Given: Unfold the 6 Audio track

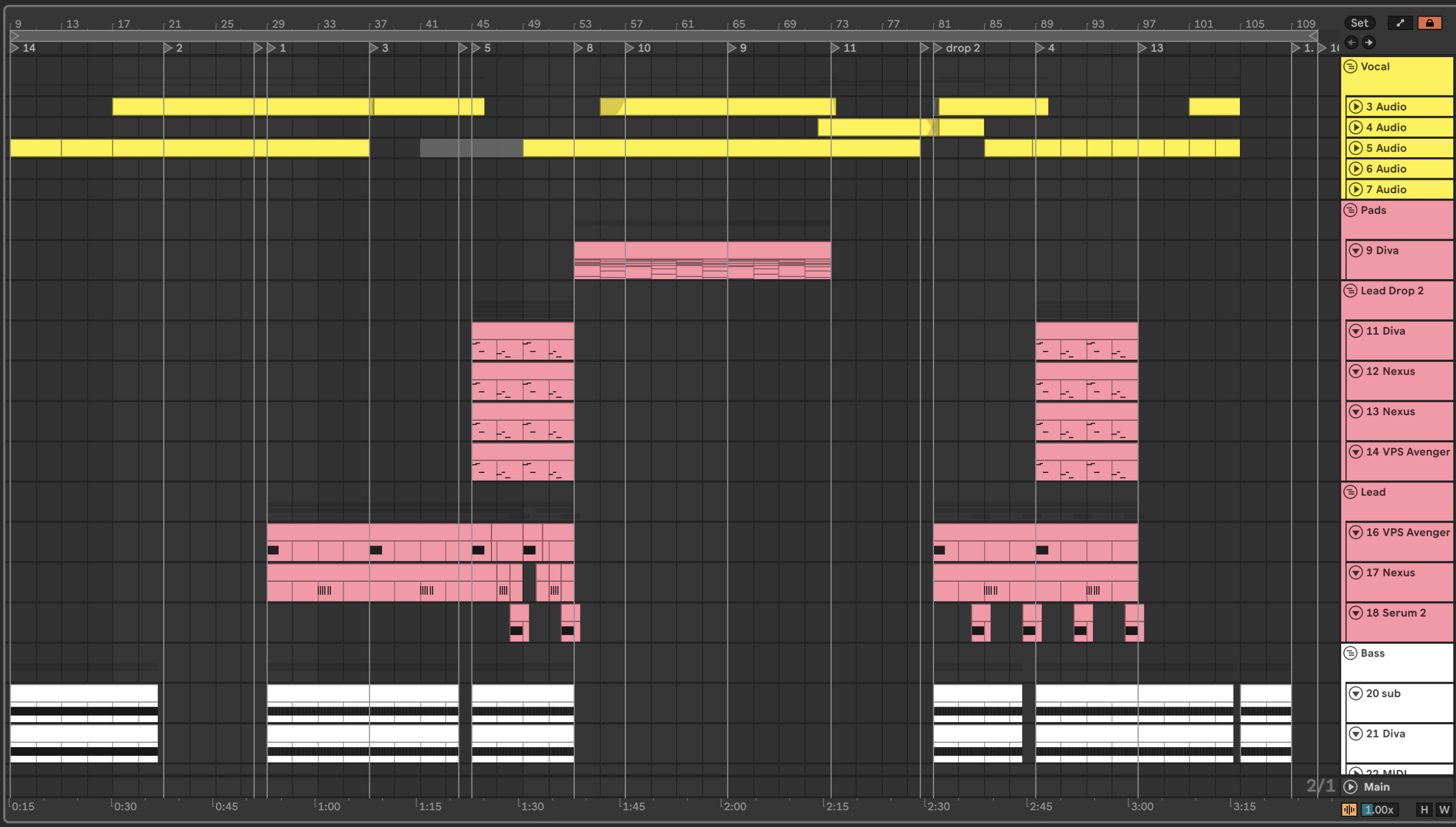Looking at the screenshot, I should (1355, 169).
